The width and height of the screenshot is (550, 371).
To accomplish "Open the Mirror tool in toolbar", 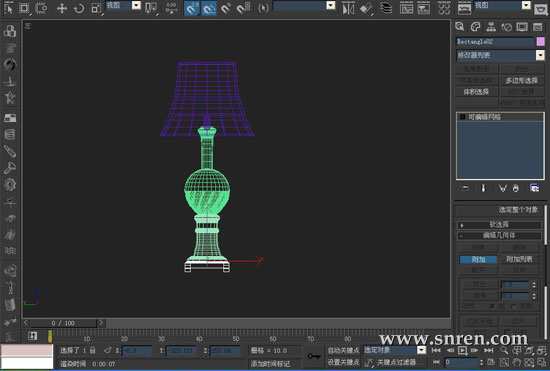I will (348, 9).
